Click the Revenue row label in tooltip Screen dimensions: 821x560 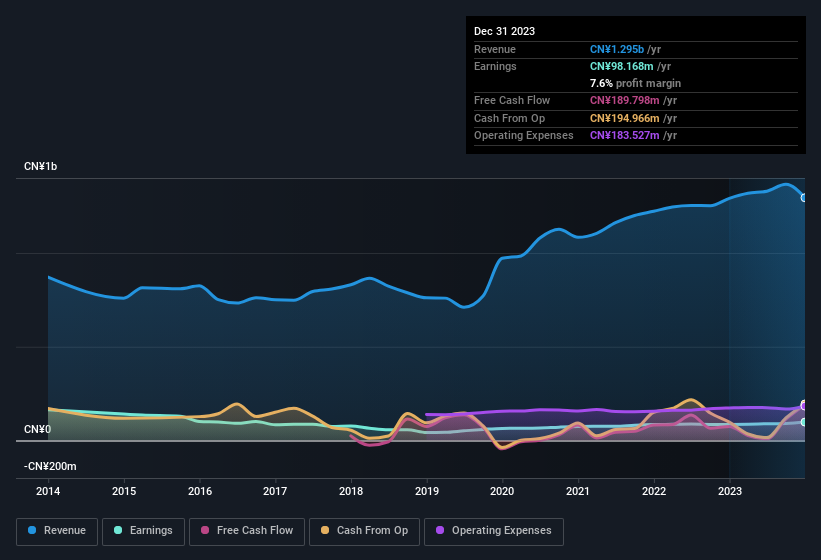pyautogui.click(x=495, y=49)
